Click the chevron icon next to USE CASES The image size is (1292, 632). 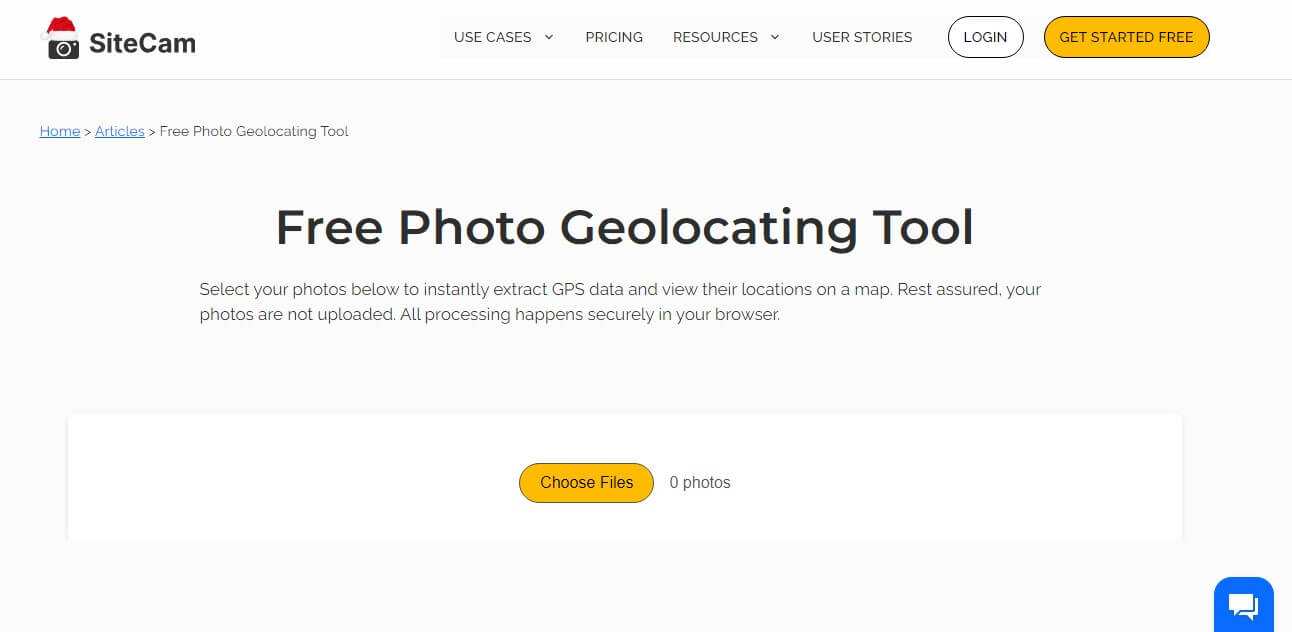click(x=548, y=36)
